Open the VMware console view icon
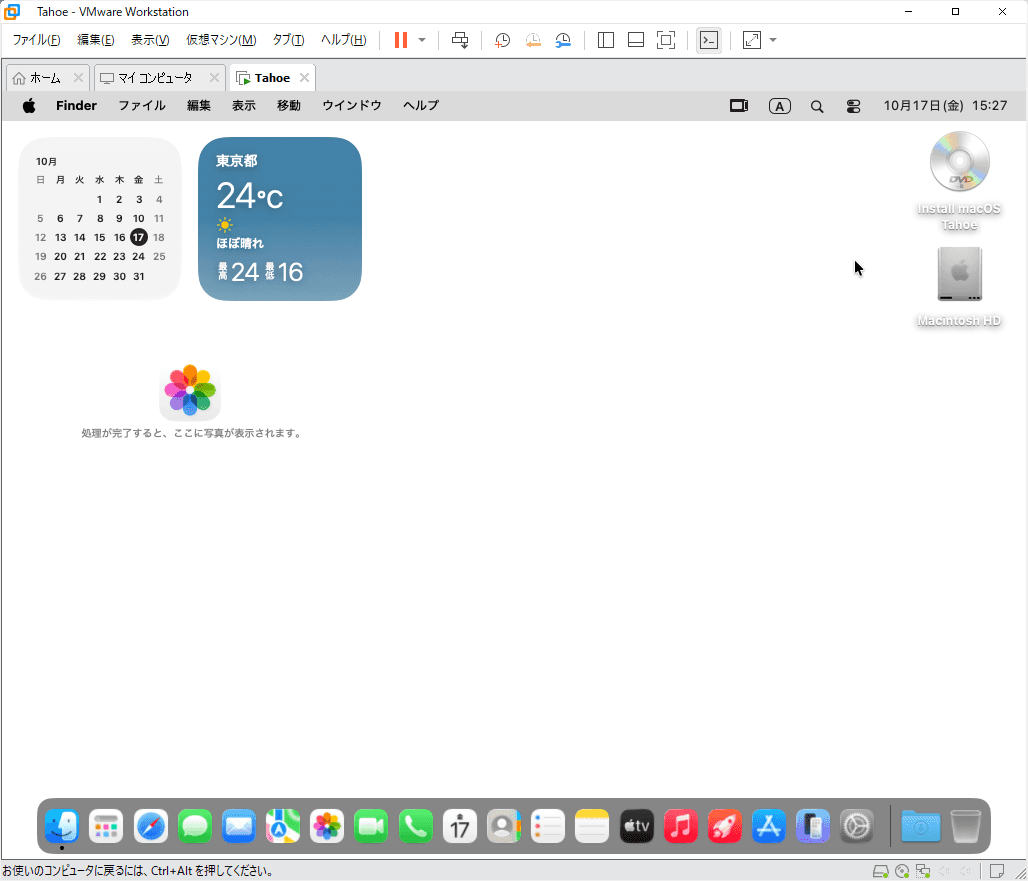Image resolution: width=1028 pixels, height=881 pixels. [708, 40]
